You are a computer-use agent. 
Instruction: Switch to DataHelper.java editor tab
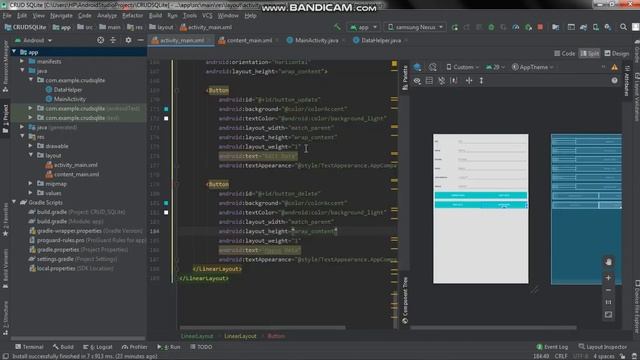[x=381, y=40]
